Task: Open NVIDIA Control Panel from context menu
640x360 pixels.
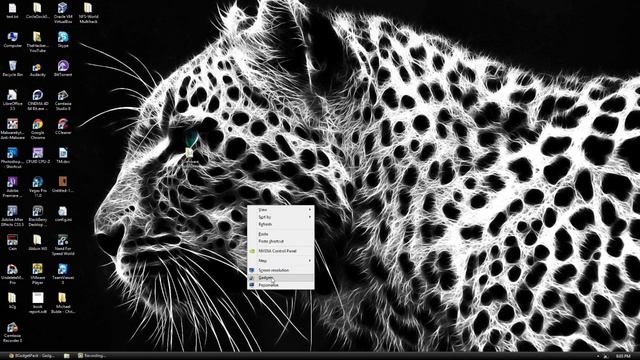Action: pyautogui.click(x=281, y=251)
